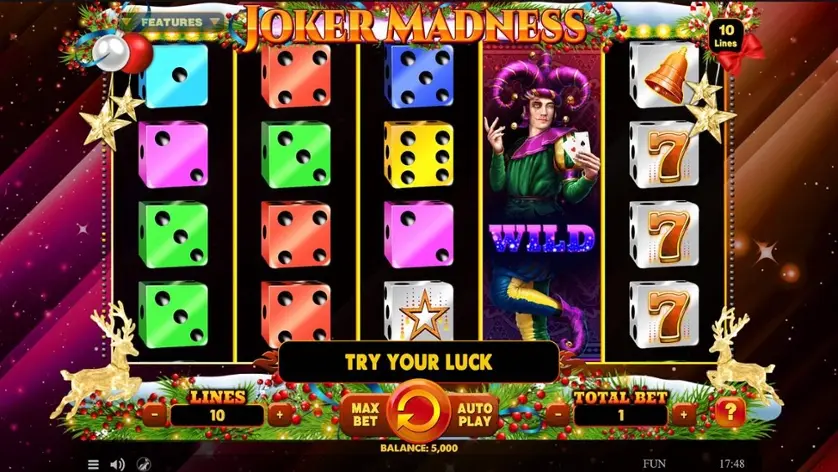Click the Try Your Luck message banner
Viewport: 838px width, 472px height.
point(418,362)
